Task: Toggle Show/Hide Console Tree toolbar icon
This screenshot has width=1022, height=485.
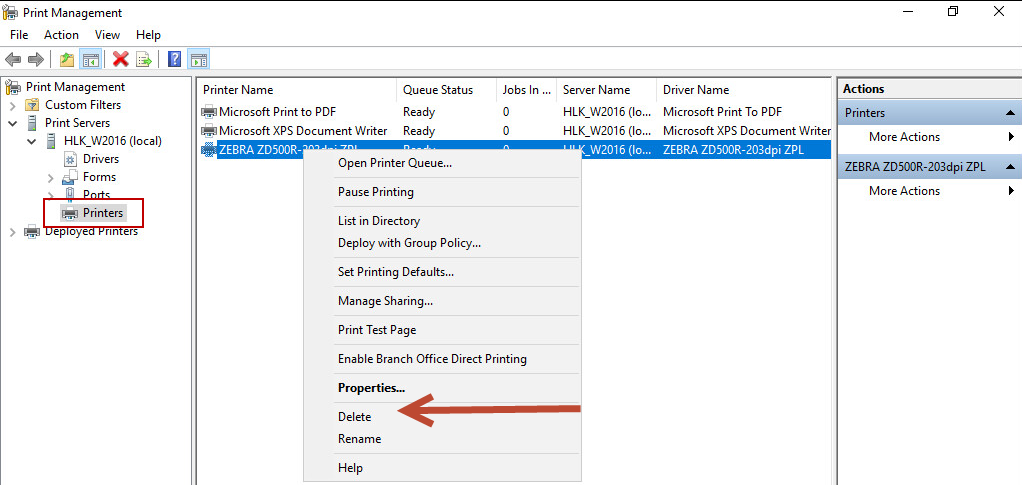Action: coord(90,60)
